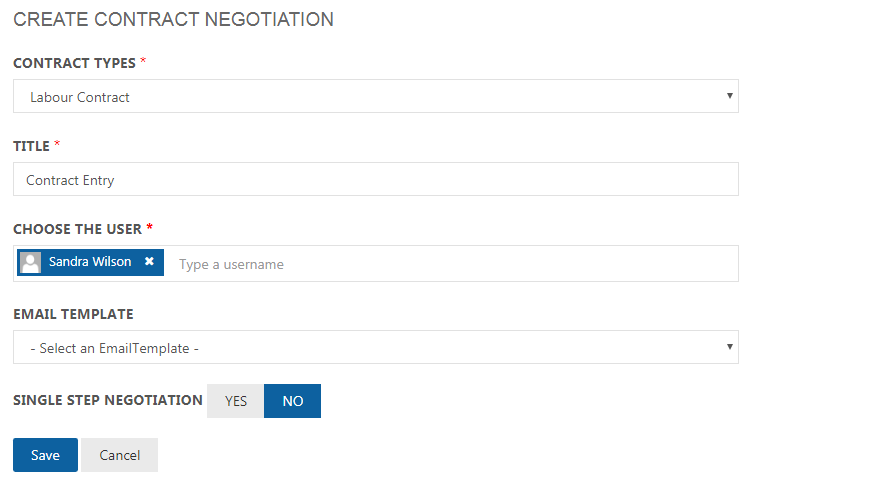Click the Email Template label
This screenshot has height=482, width=880.
(74, 314)
